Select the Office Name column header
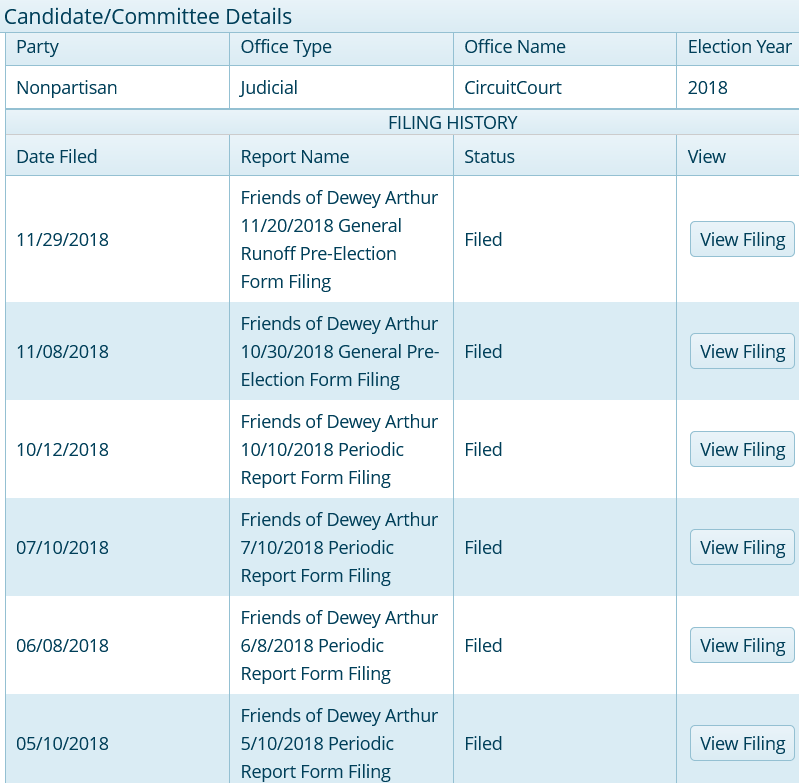This screenshot has height=783, width=799. (x=515, y=47)
